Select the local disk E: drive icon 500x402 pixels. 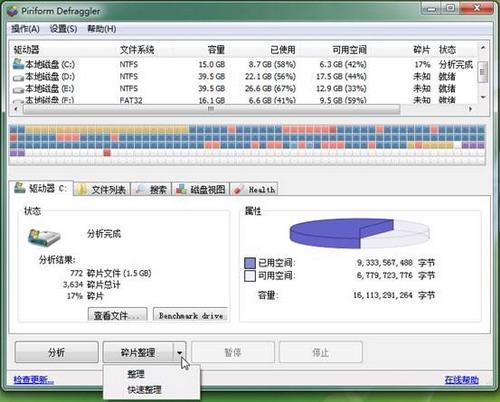18,90
